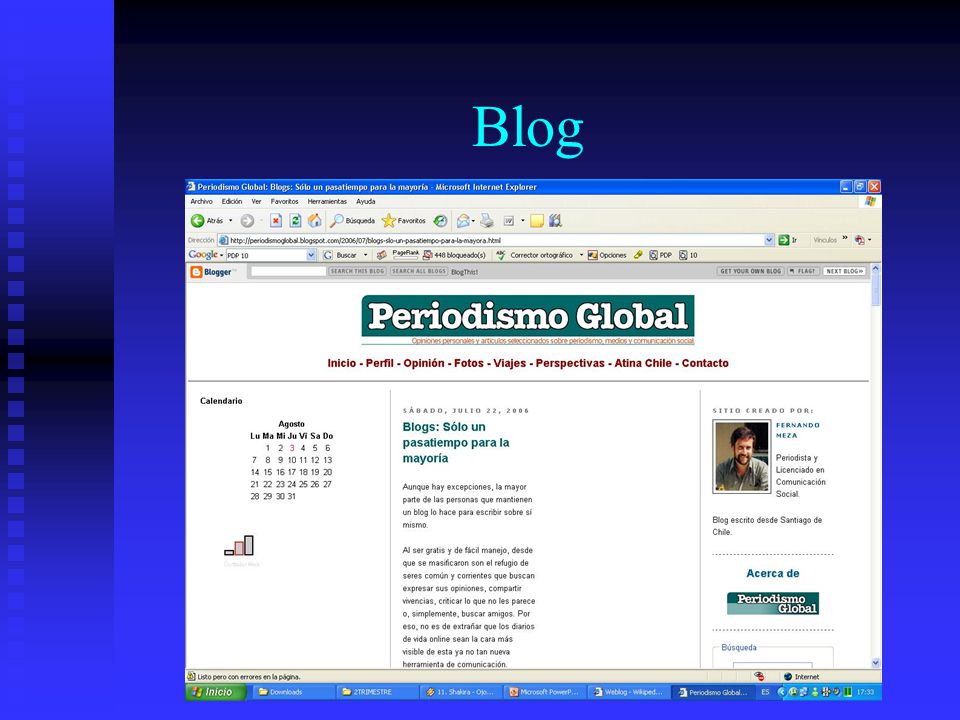
Task: Switch to the Weblog - Wikipedia taskbar window
Action: (629, 692)
